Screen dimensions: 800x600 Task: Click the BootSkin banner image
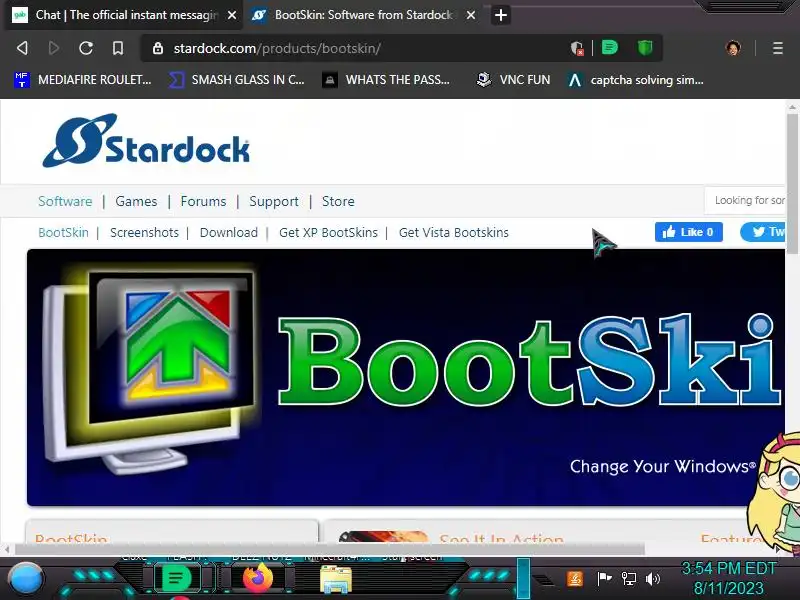coord(406,378)
